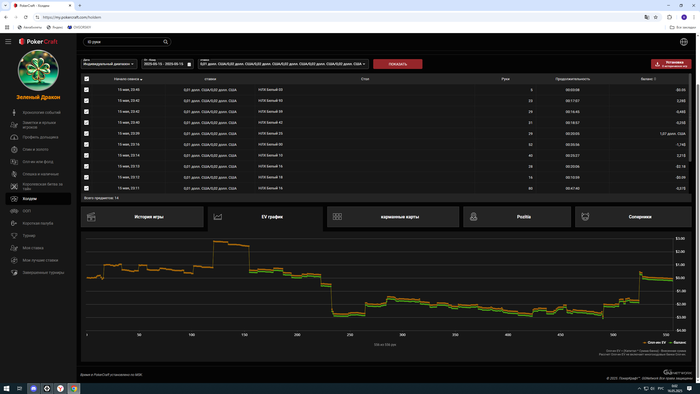Open the Индивидуальный диапазон date dropdown
This screenshot has height=394, width=700.
pyautogui.click(x=109, y=64)
